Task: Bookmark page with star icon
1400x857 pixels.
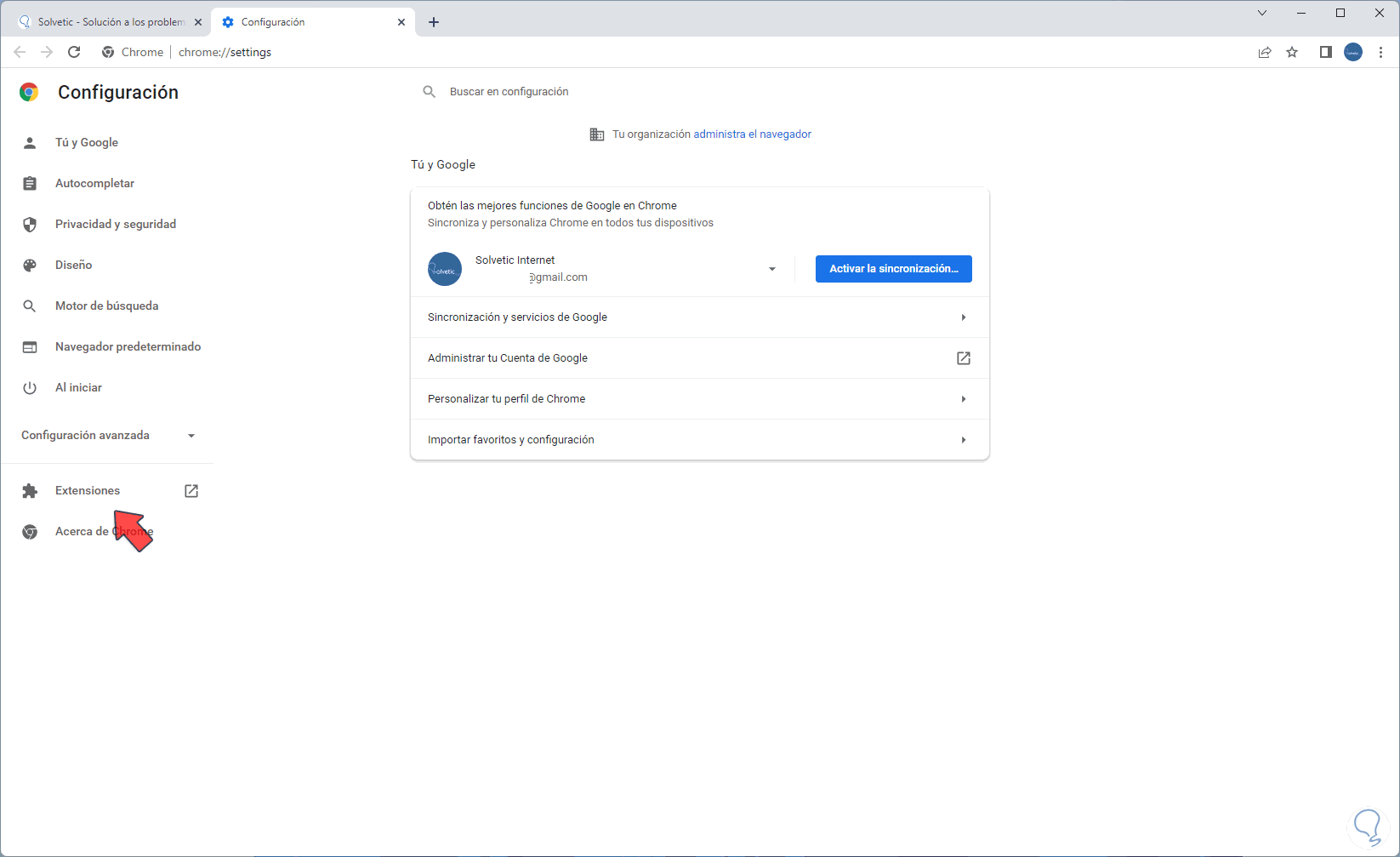Action: [1292, 52]
